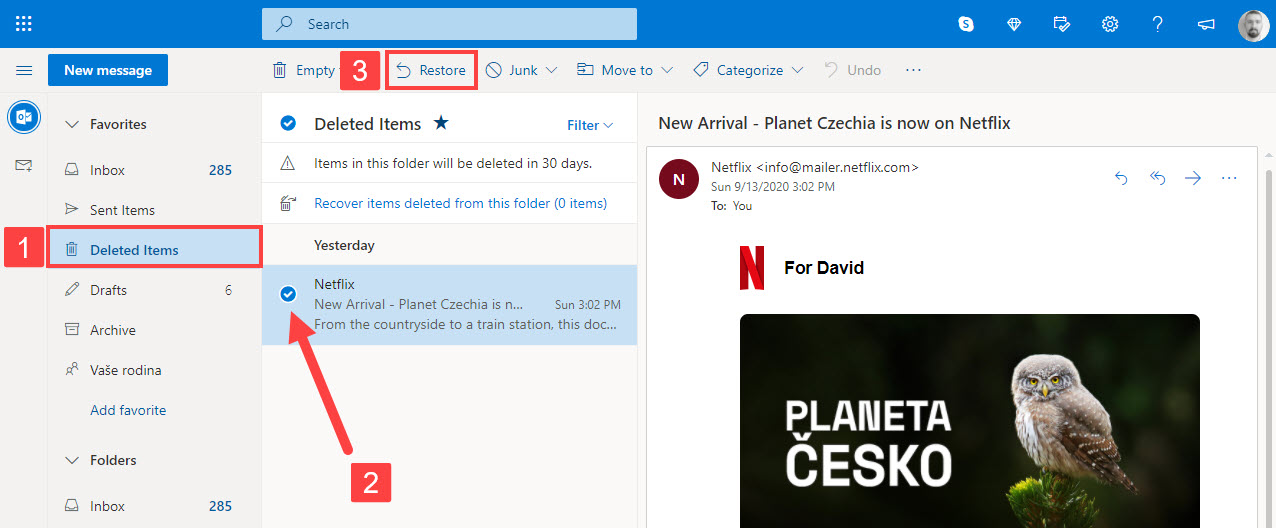This screenshot has height=528, width=1276.
Task: Click the Netflix N logo in email
Action: (x=752, y=268)
